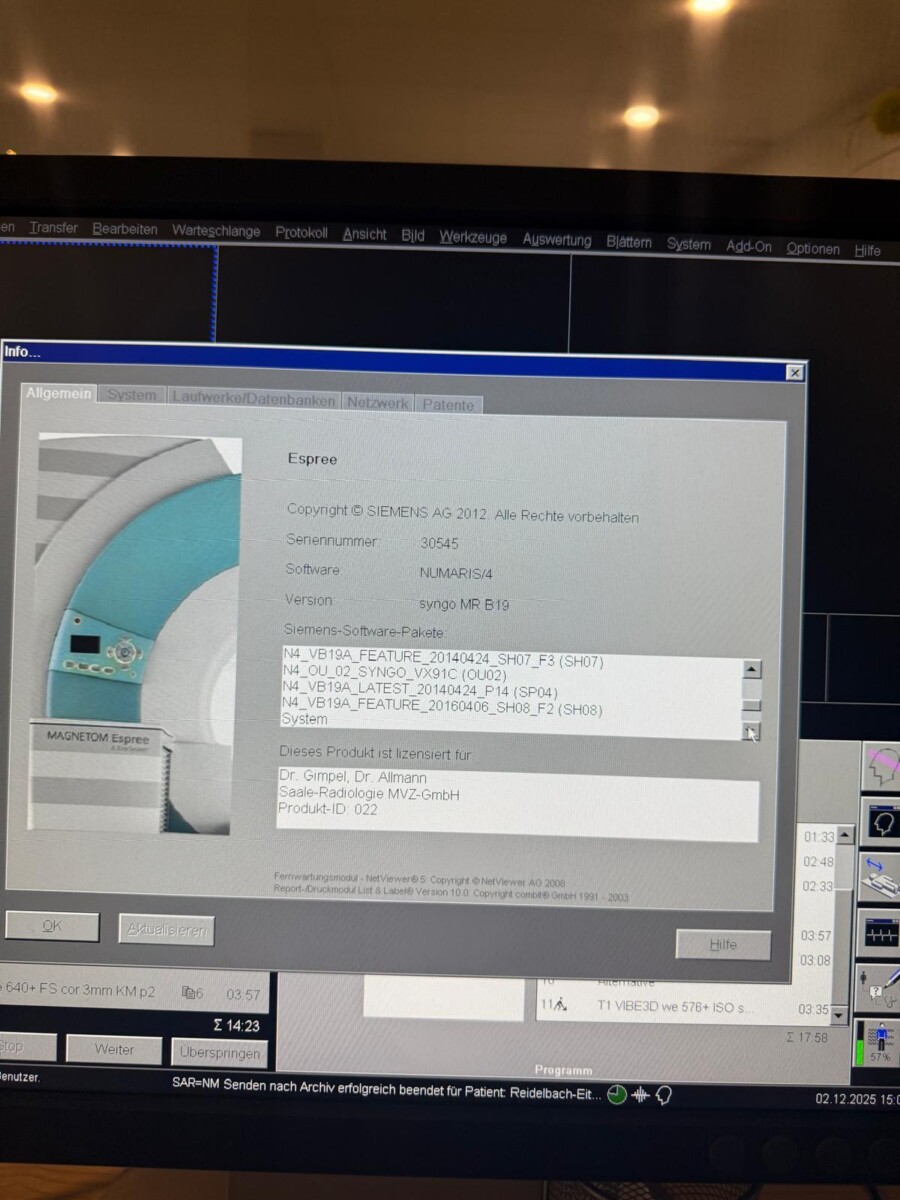The height and width of the screenshot is (1200, 900).
Task: Click the Überspringen button
Action: click(221, 1053)
